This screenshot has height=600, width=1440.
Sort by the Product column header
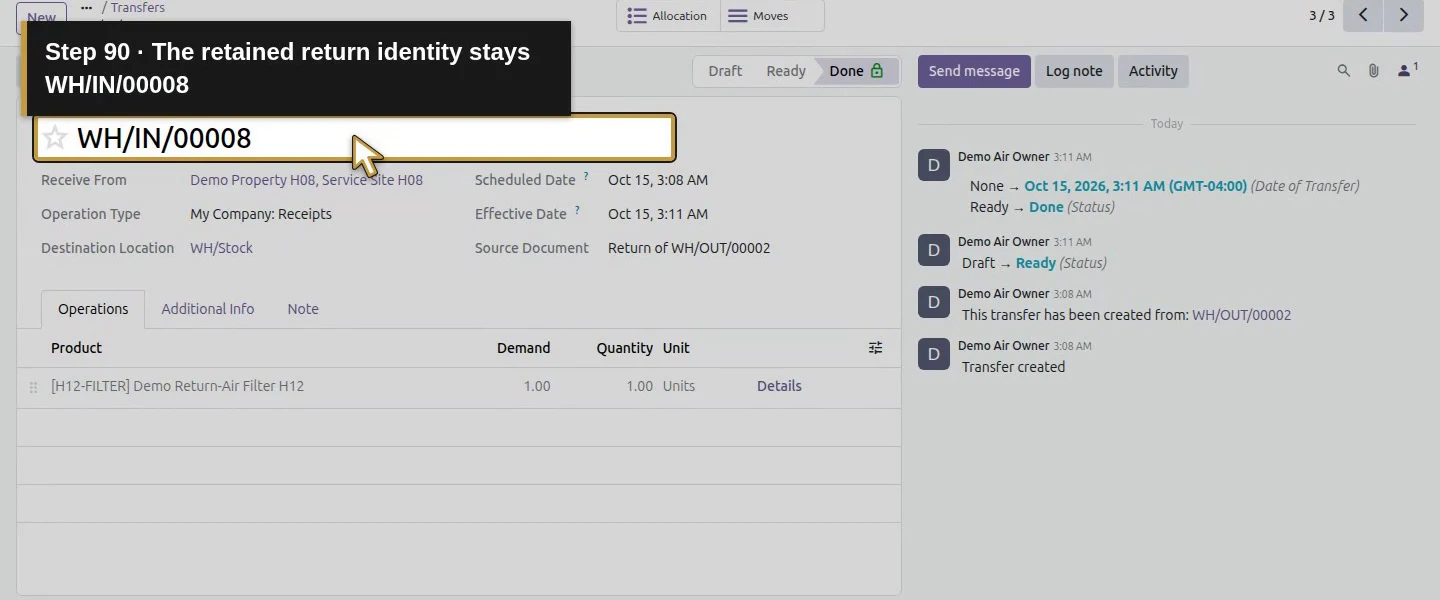coord(77,348)
